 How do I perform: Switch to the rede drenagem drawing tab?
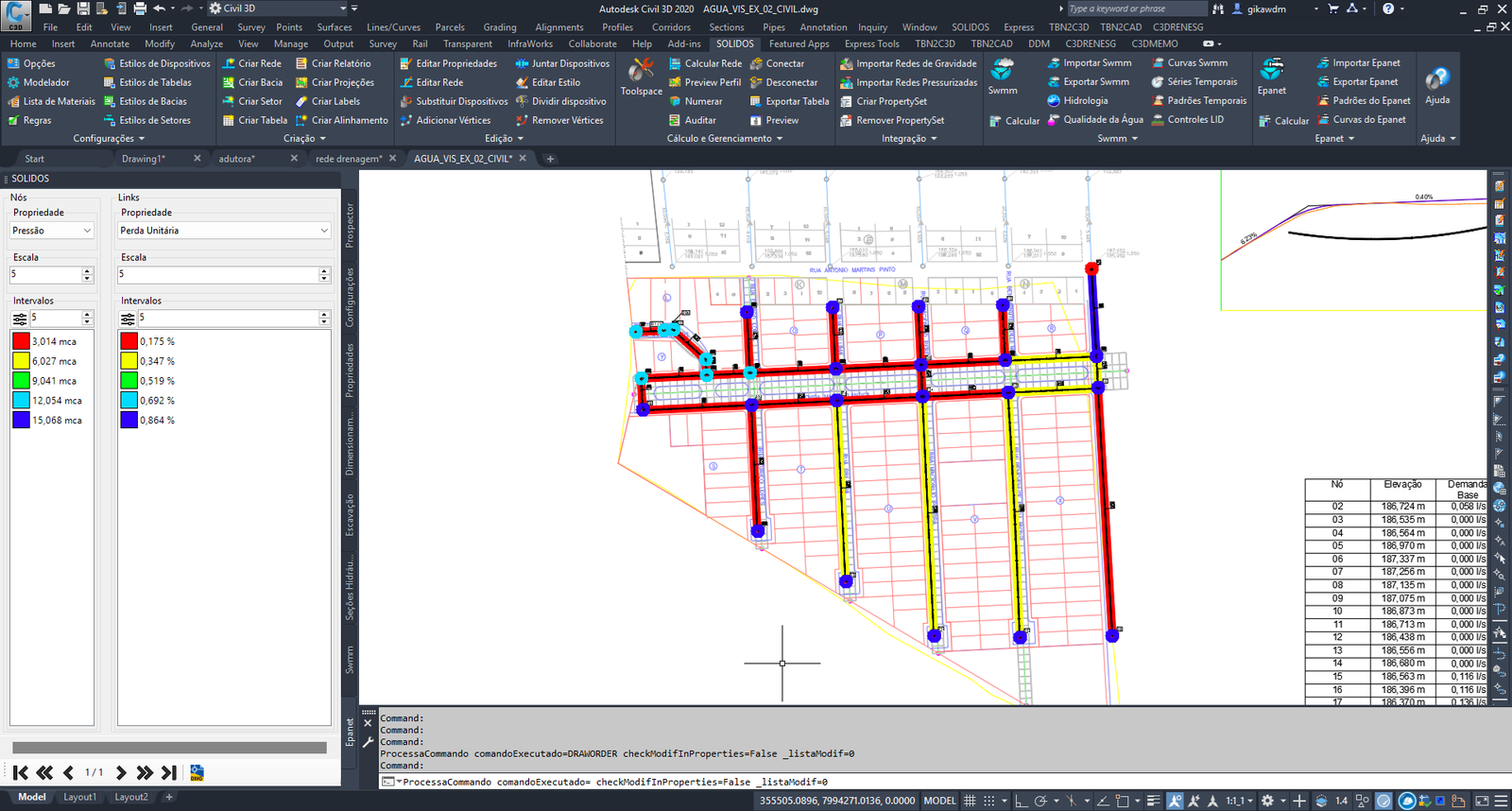(x=348, y=159)
